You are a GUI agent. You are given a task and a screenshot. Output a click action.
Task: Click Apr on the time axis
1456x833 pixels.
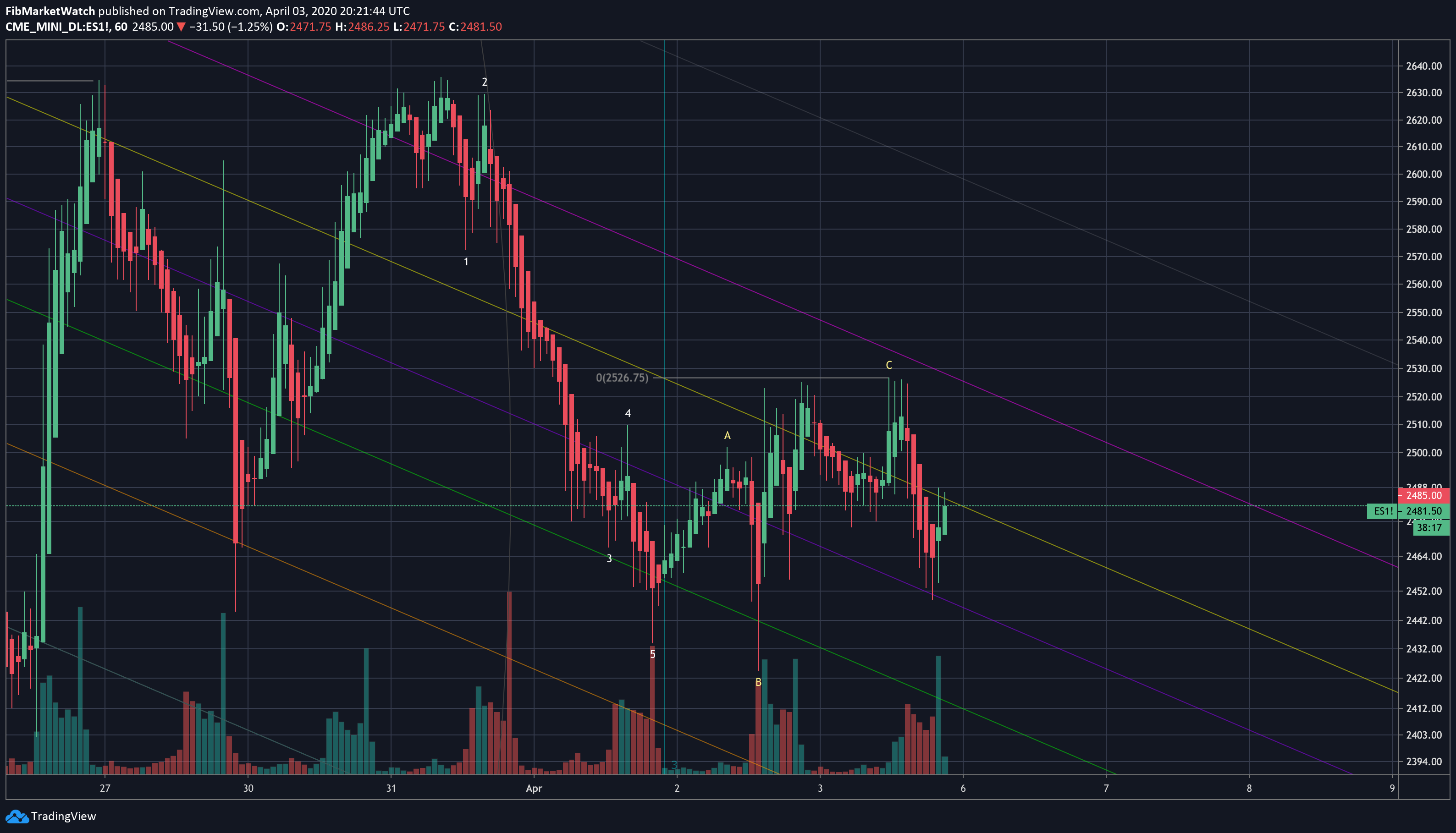(x=534, y=789)
